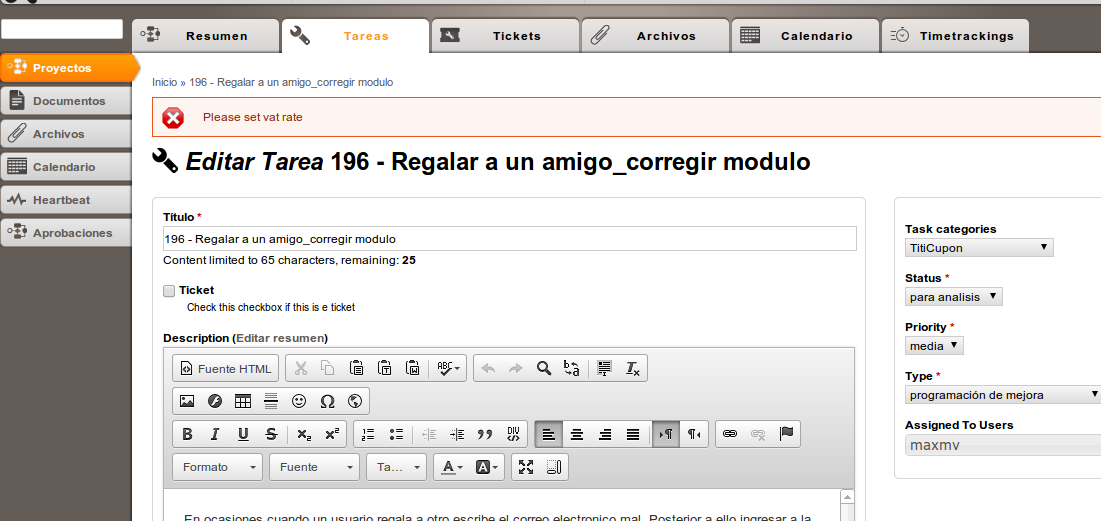This screenshot has height=521, width=1101.
Task: Click the Fuente HTML source button
Action: pyautogui.click(x=225, y=368)
